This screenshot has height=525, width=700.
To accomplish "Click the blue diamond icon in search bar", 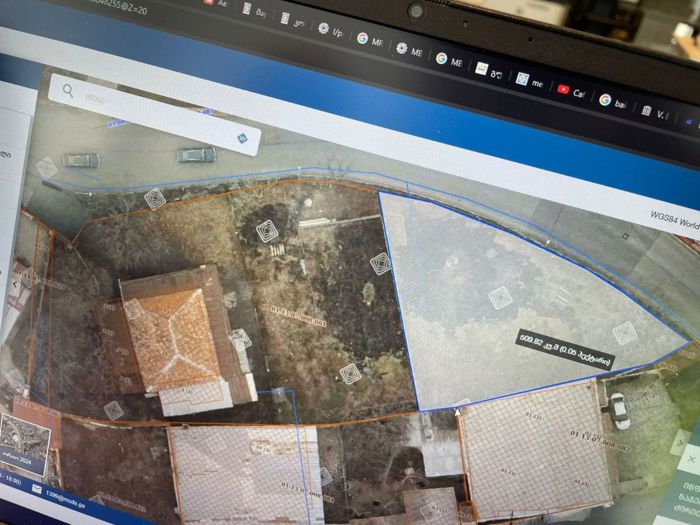I will [x=242, y=138].
